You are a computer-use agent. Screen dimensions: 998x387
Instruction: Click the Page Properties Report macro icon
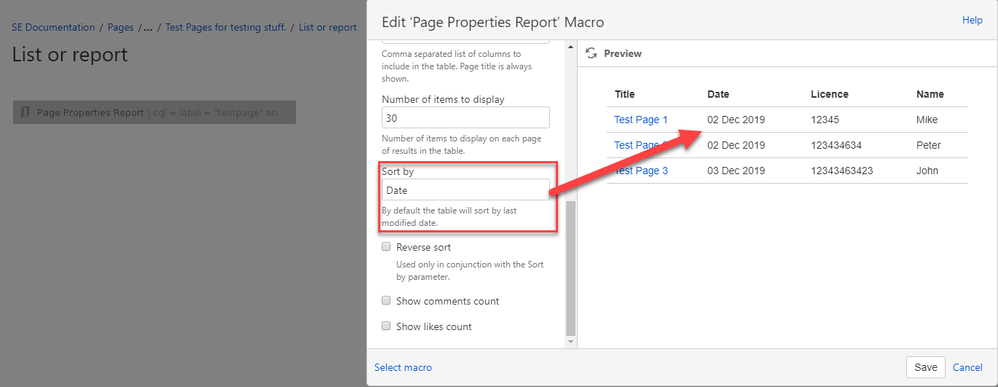coord(25,113)
